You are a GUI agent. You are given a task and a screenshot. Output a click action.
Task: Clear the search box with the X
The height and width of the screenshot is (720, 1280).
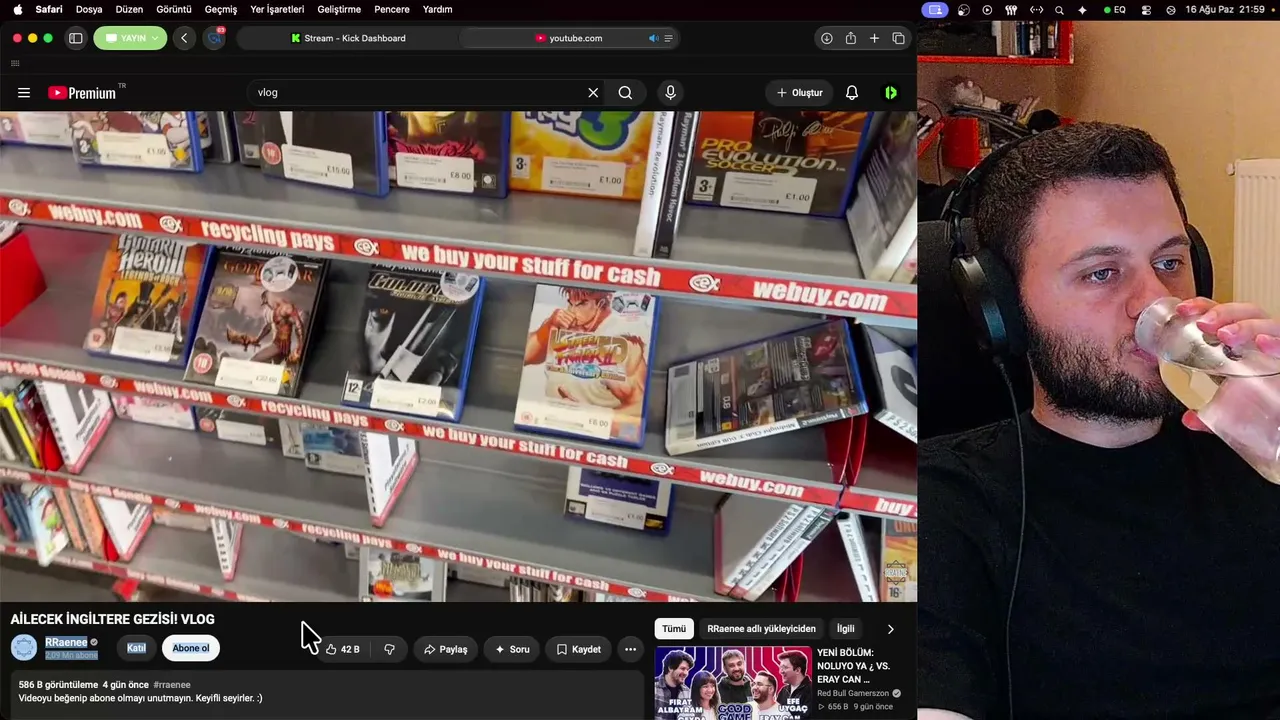click(x=593, y=93)
